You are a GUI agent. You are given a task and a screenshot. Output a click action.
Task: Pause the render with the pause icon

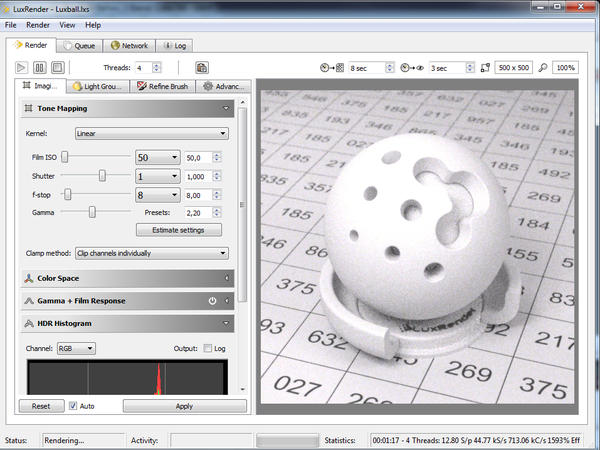(41, 67)
